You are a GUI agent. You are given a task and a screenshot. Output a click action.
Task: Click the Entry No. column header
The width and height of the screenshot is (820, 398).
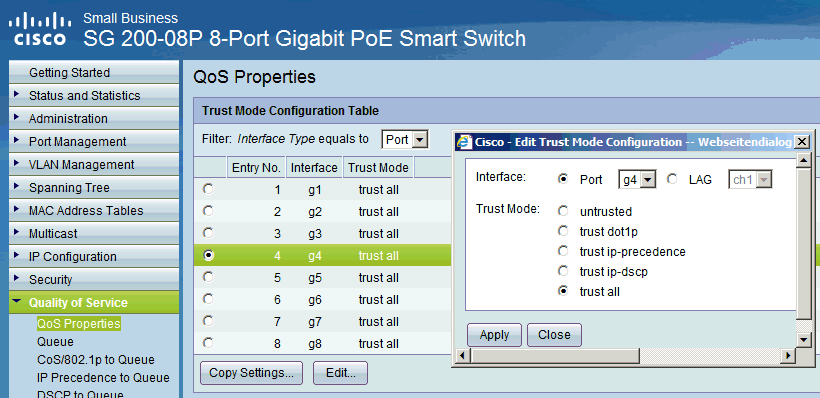tap(256, 168)
